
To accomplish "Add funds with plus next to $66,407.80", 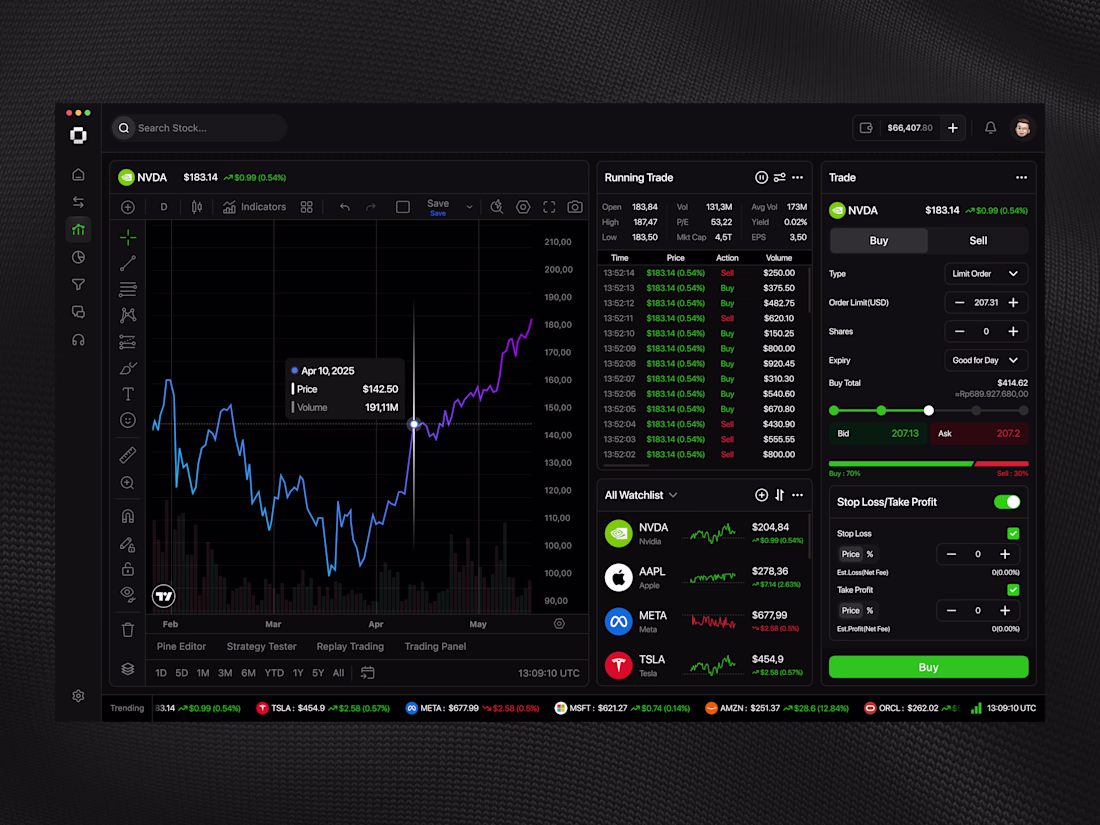I will point(953,128).
